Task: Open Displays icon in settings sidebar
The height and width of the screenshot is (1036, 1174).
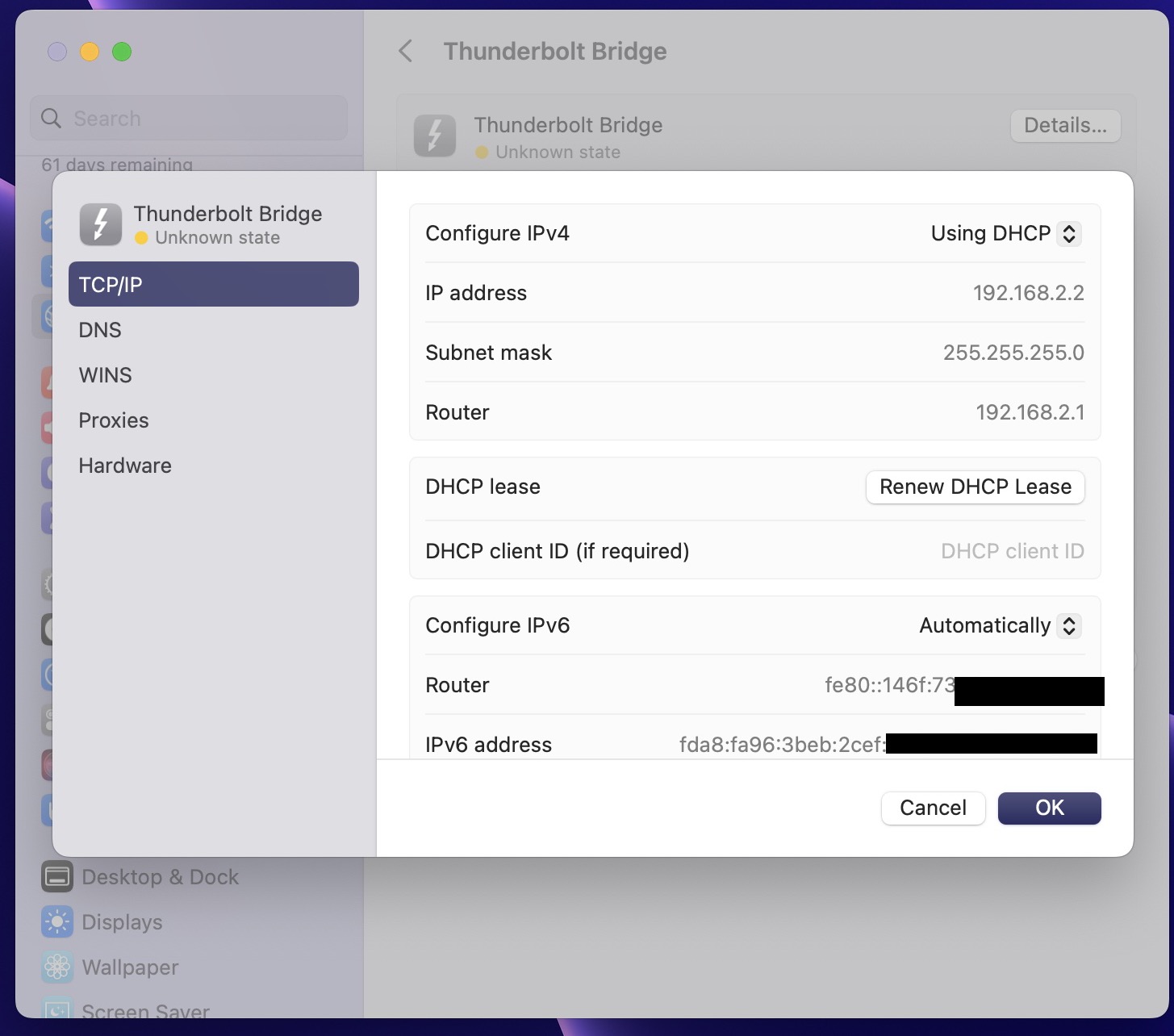Action: click(57, 922)
